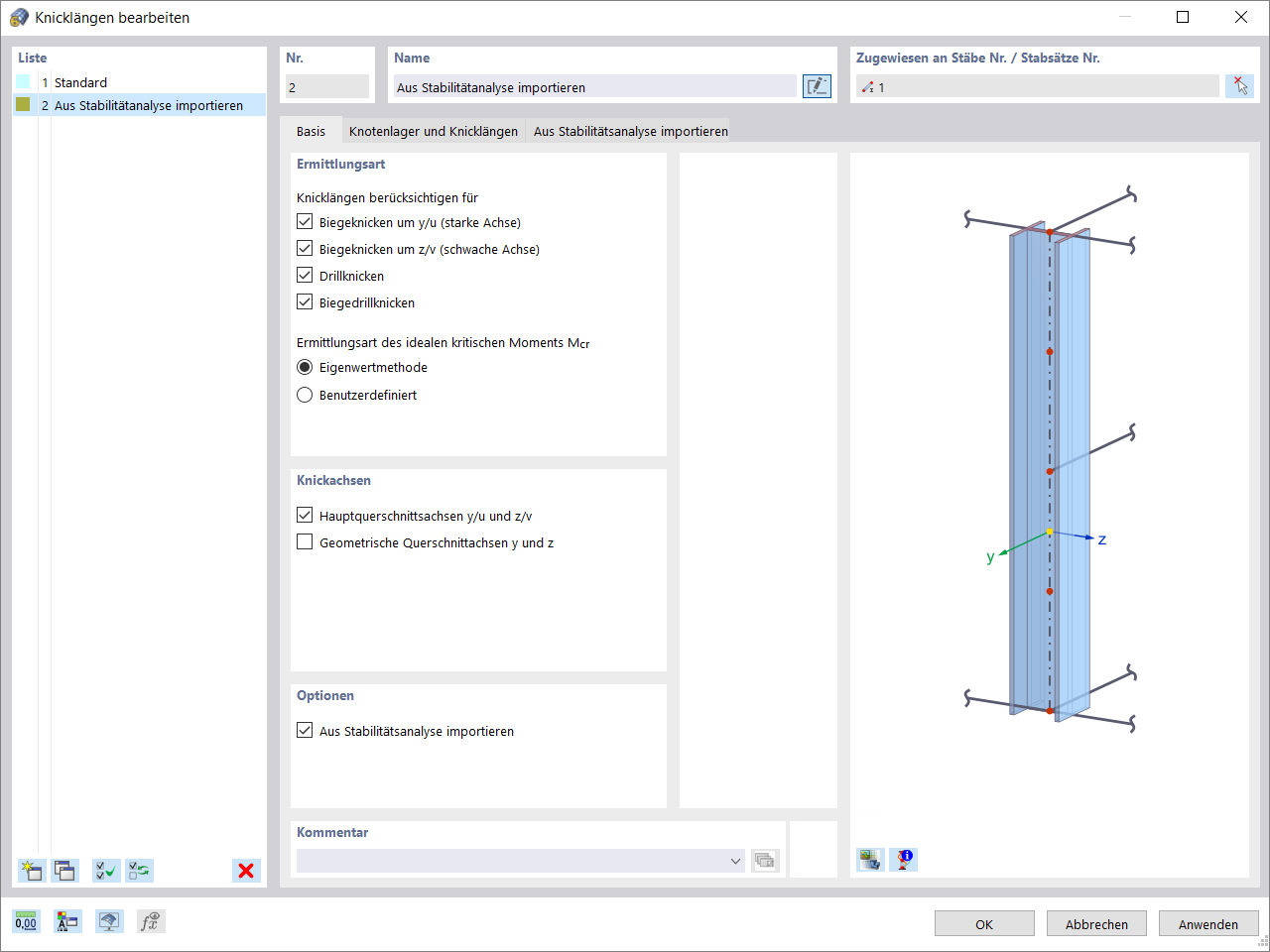Screen dimensions: 1270x952
Task: Click the edit name icon beside the Name field
Action: click(x=817, y=86)
